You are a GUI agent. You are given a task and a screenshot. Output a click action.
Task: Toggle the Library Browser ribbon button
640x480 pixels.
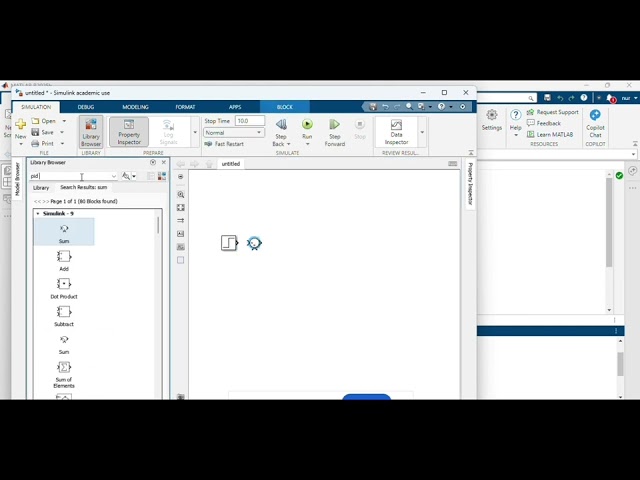tap(91, 132)
